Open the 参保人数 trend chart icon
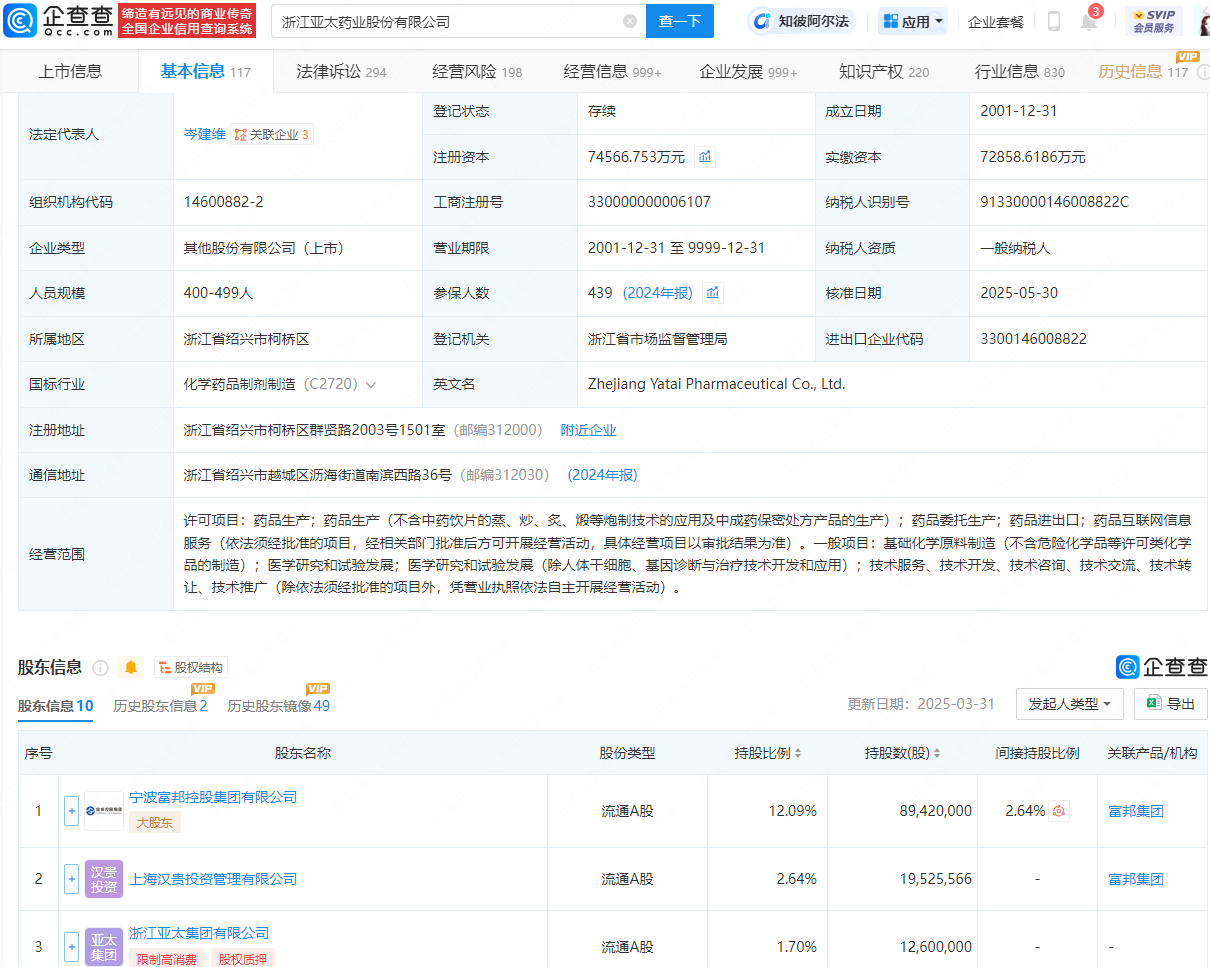 [x=713, y=293]
